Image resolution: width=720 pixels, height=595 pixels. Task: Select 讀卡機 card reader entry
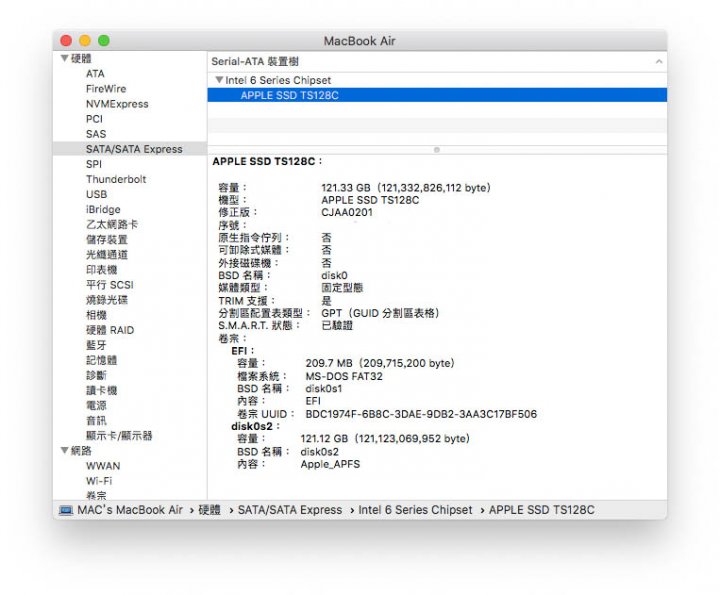(101, 391)
